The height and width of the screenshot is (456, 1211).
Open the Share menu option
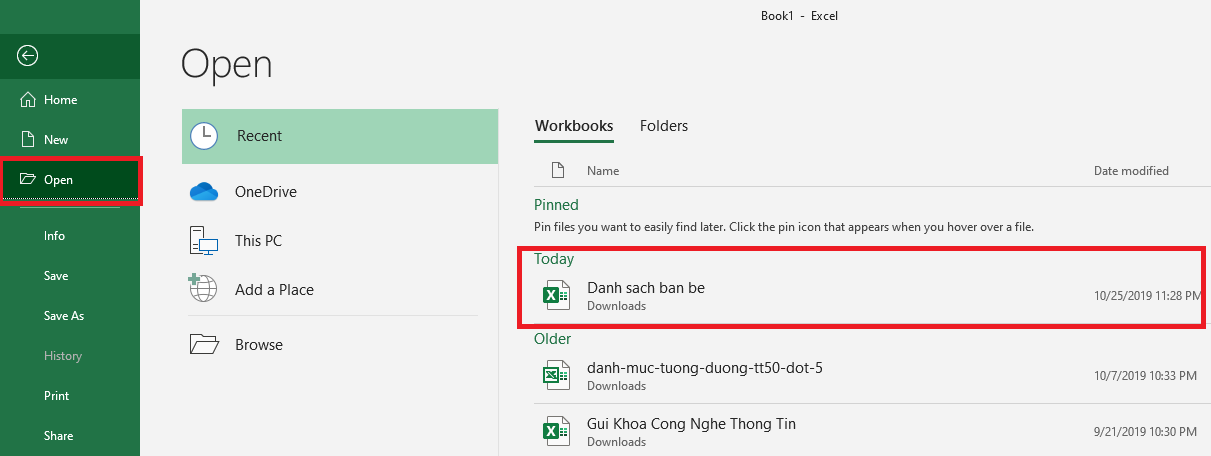tap(58, 436)
